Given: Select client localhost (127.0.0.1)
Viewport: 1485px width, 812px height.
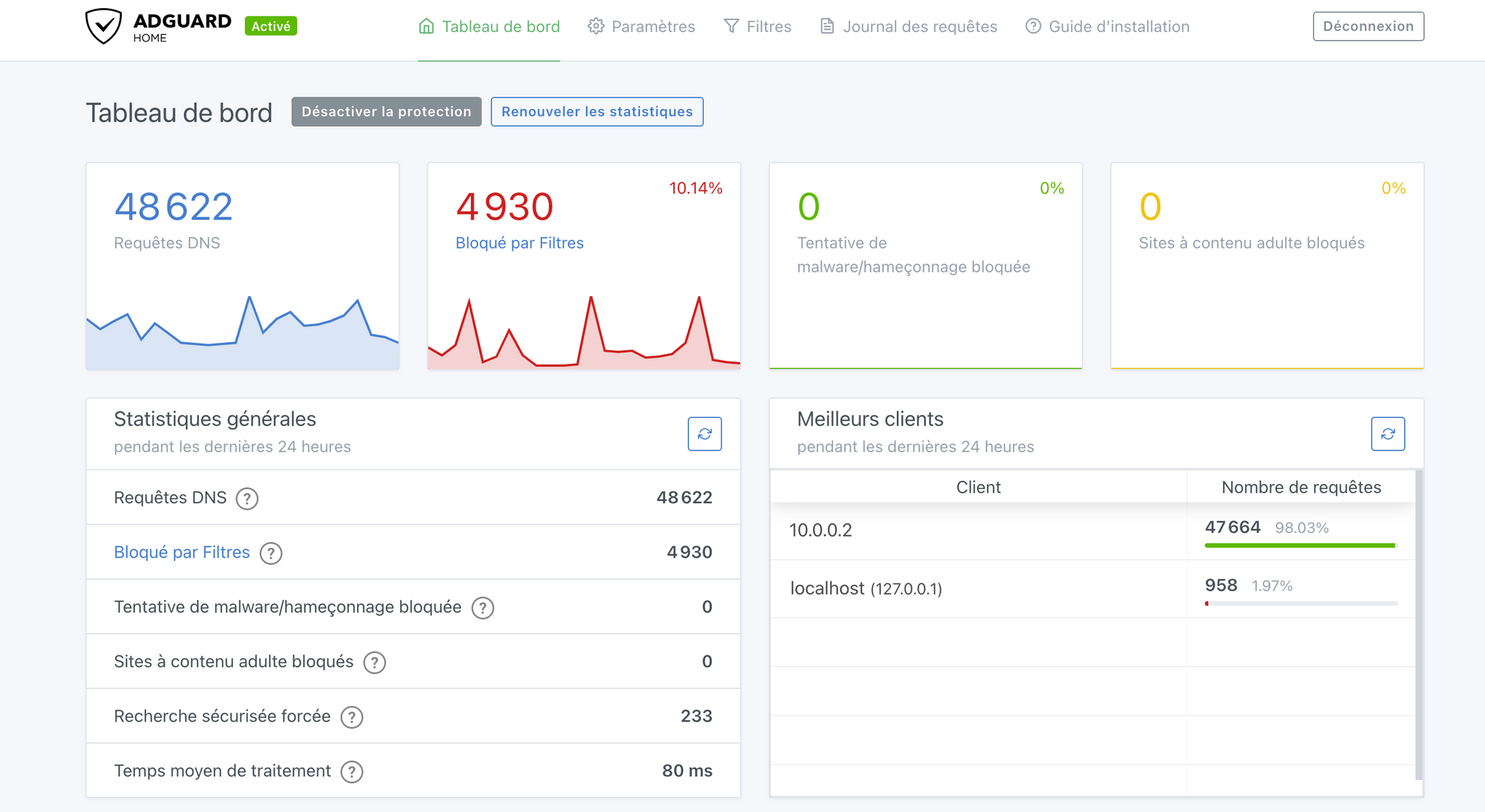Looking at the screenshot, I should pyautogui.click(x=866, y=589).
